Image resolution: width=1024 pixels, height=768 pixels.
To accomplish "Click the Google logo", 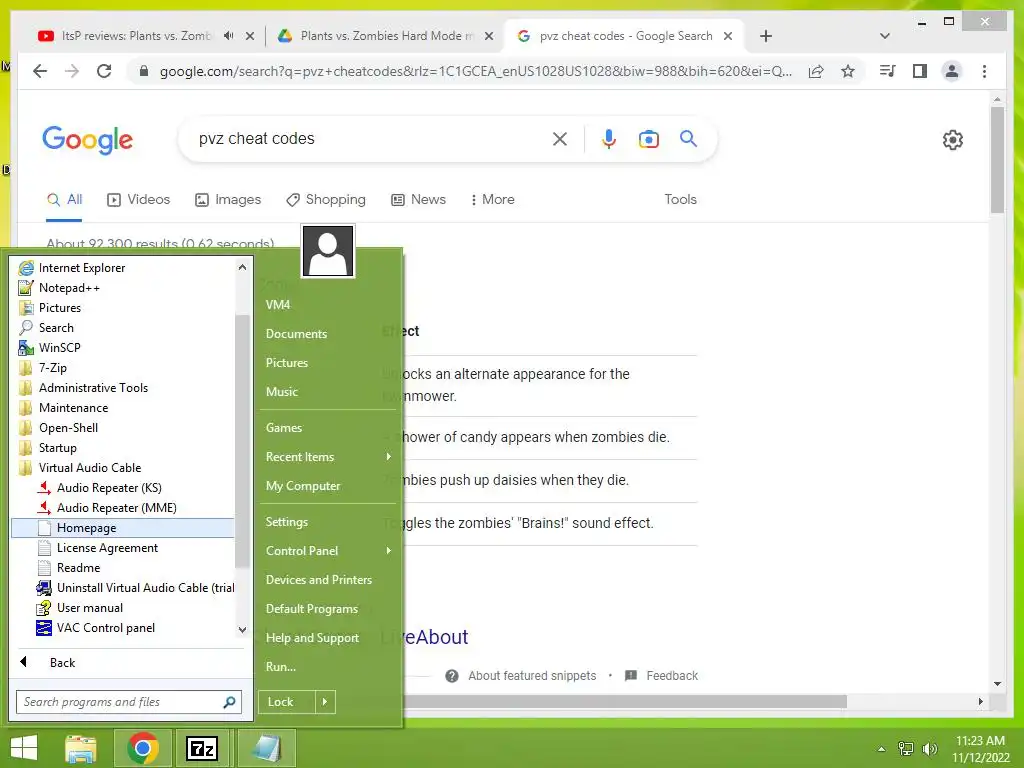I will 88,140.
